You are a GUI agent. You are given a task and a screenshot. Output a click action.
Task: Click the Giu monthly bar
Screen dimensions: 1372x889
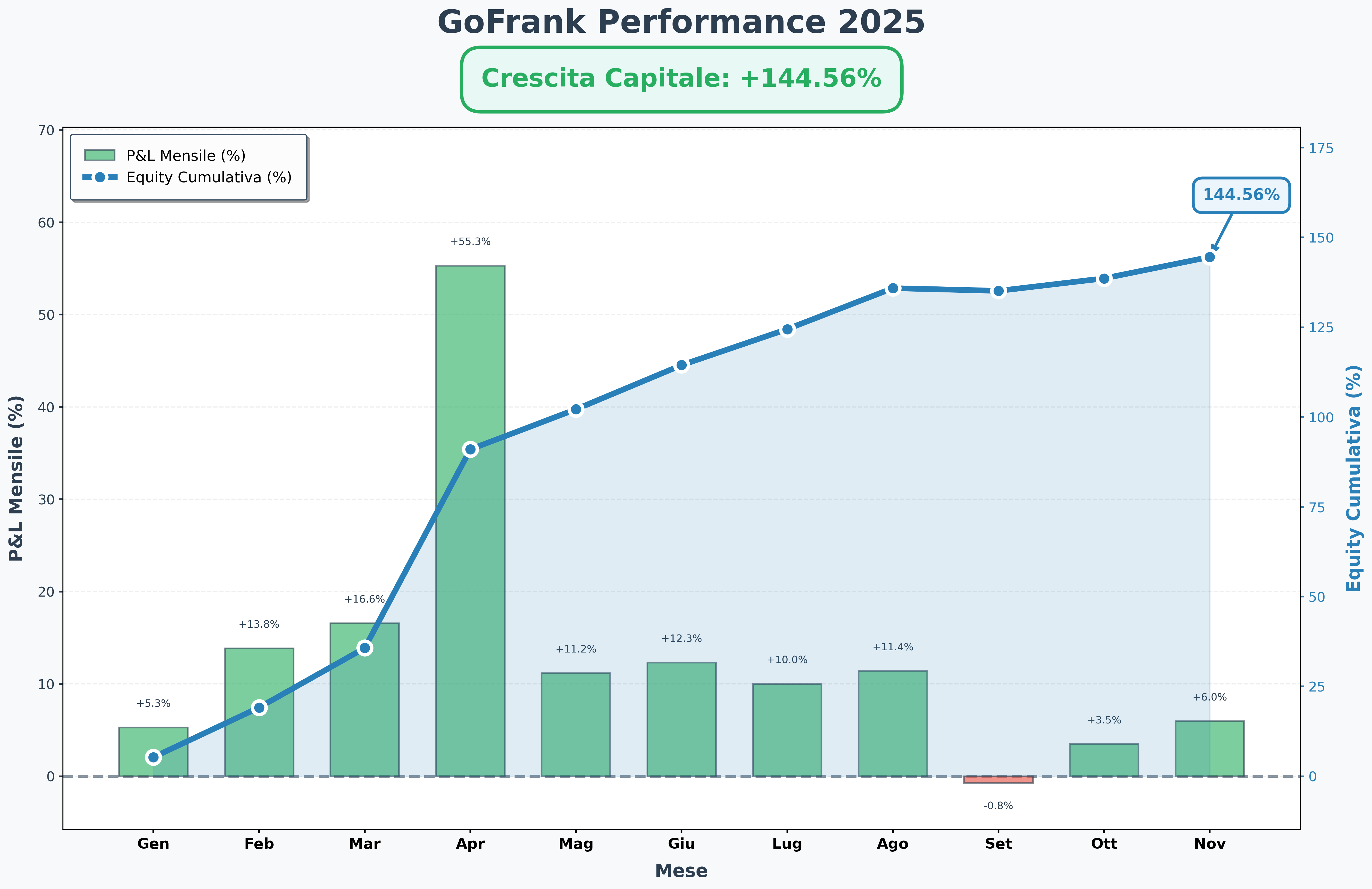coord(681,720)
